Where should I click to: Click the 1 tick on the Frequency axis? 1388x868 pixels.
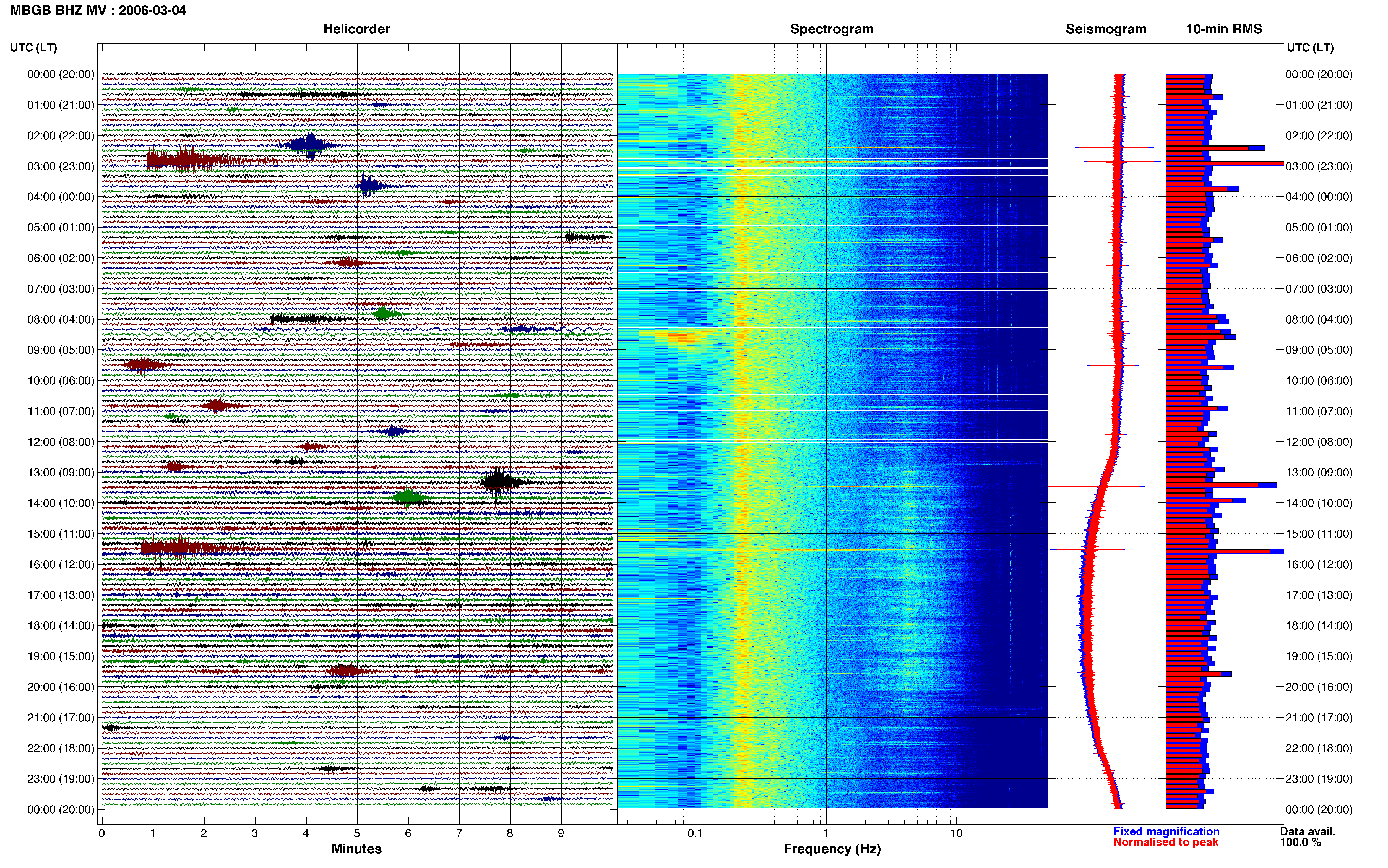click(826, 833)
